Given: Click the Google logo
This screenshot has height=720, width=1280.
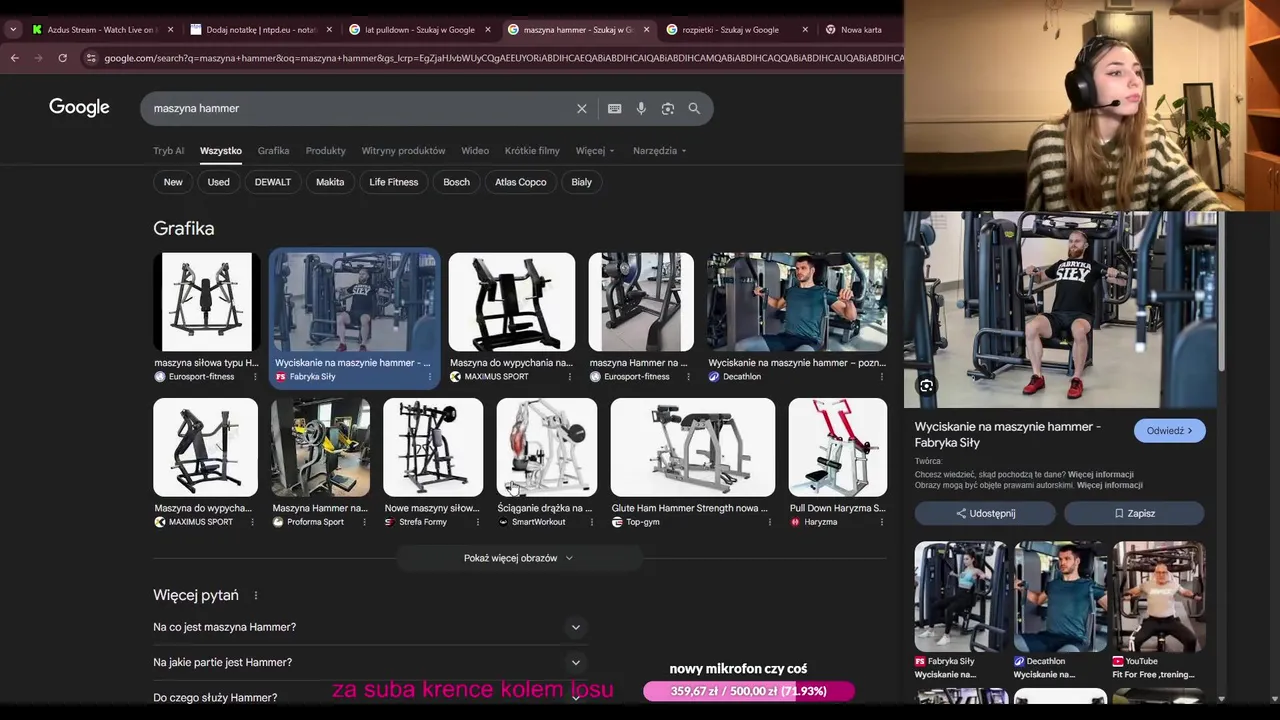Looking at the screenshot, I should [x=79, y=108].
